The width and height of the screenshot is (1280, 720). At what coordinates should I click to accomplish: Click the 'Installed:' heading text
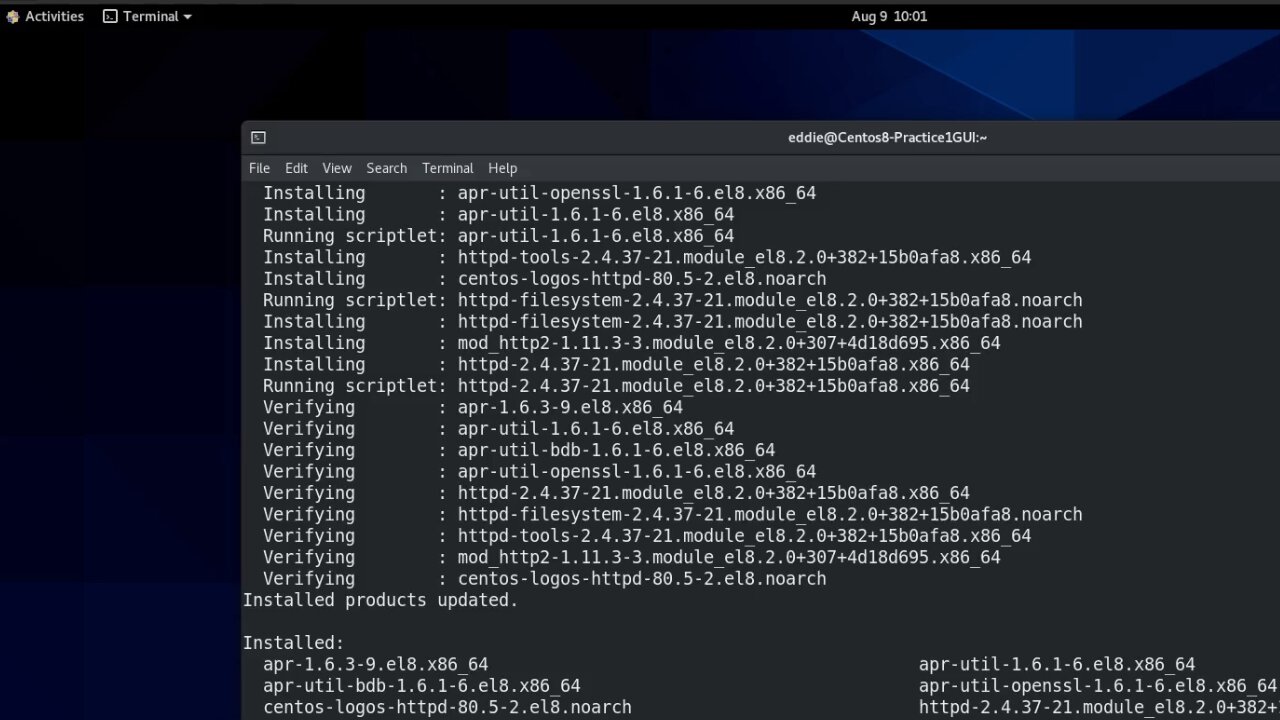(x=293, y=643)
